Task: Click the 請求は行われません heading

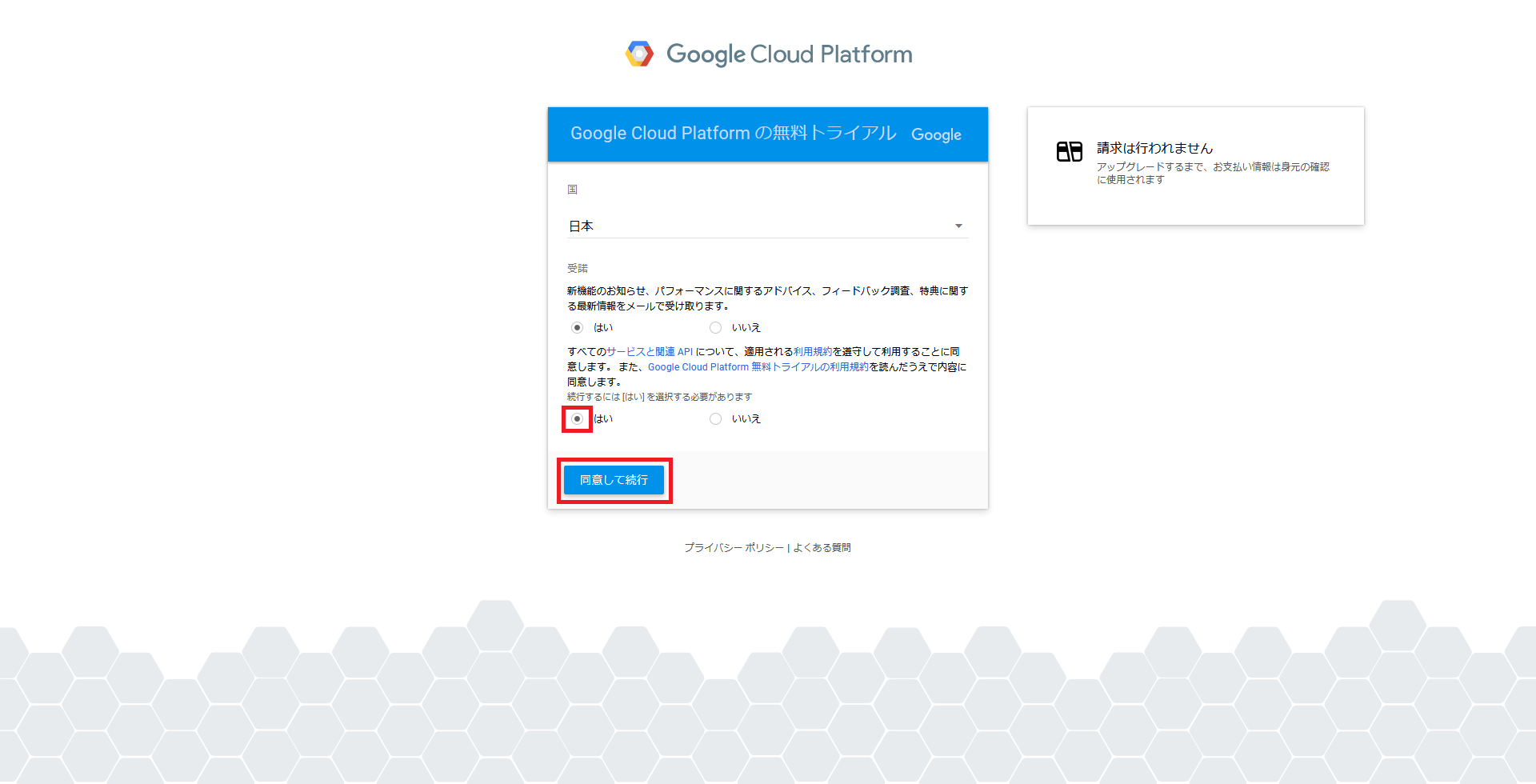Action: [1154, 148]
